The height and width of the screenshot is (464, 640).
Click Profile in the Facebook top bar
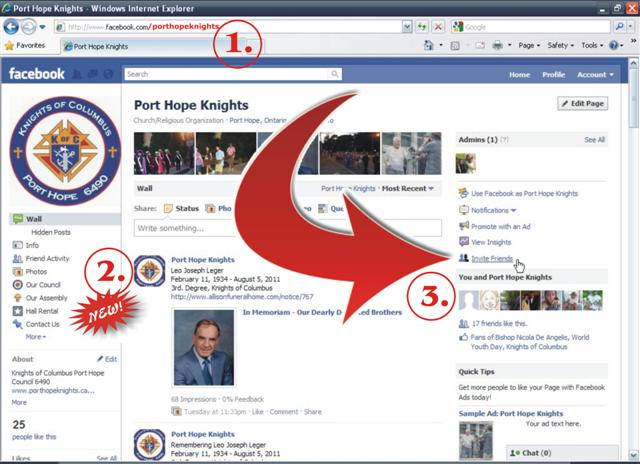[x=553, y=75]
